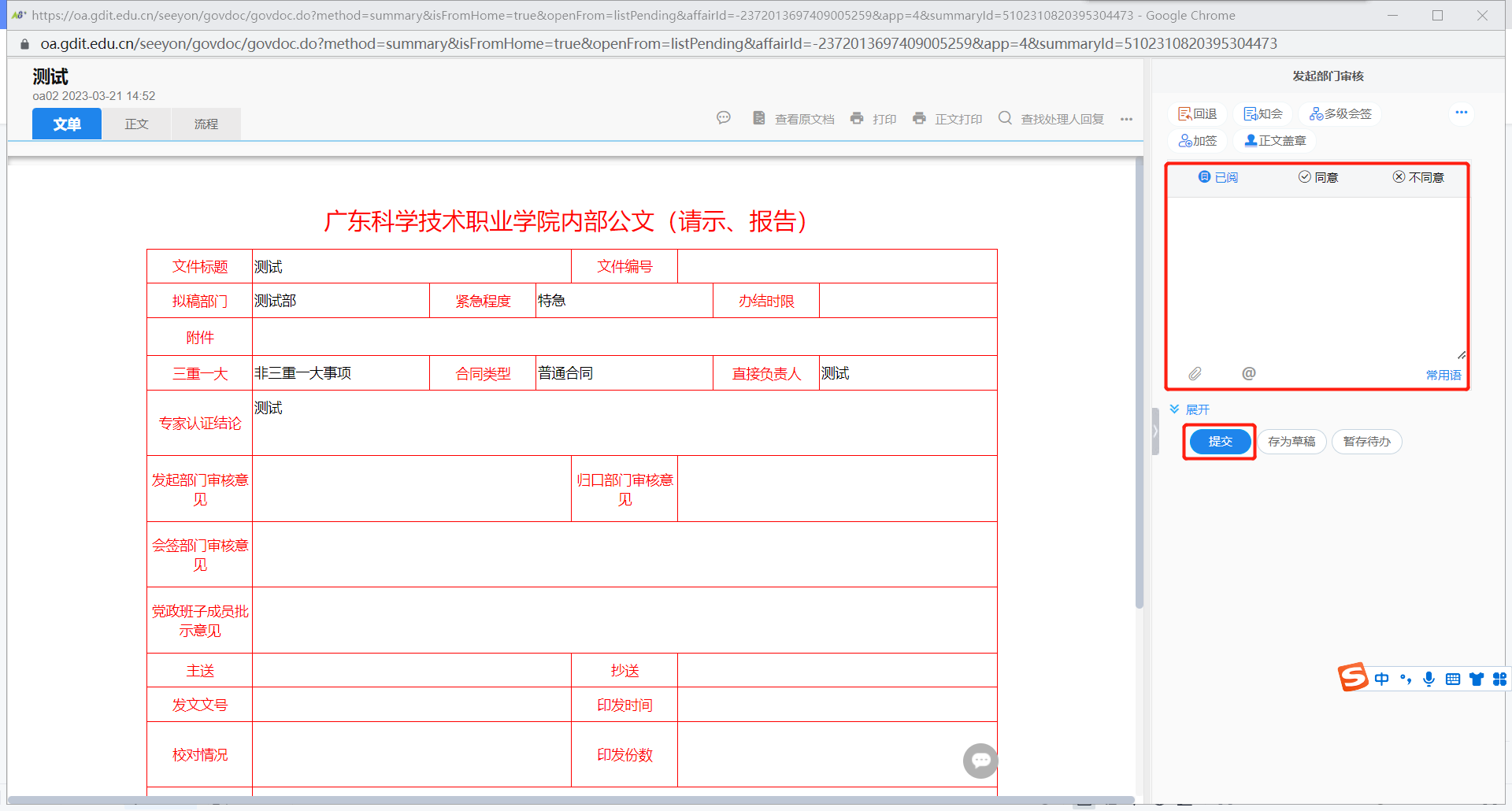Click the 存为草稿 button
This screenshot has width=1512, height=811.
coord(1291,442)
